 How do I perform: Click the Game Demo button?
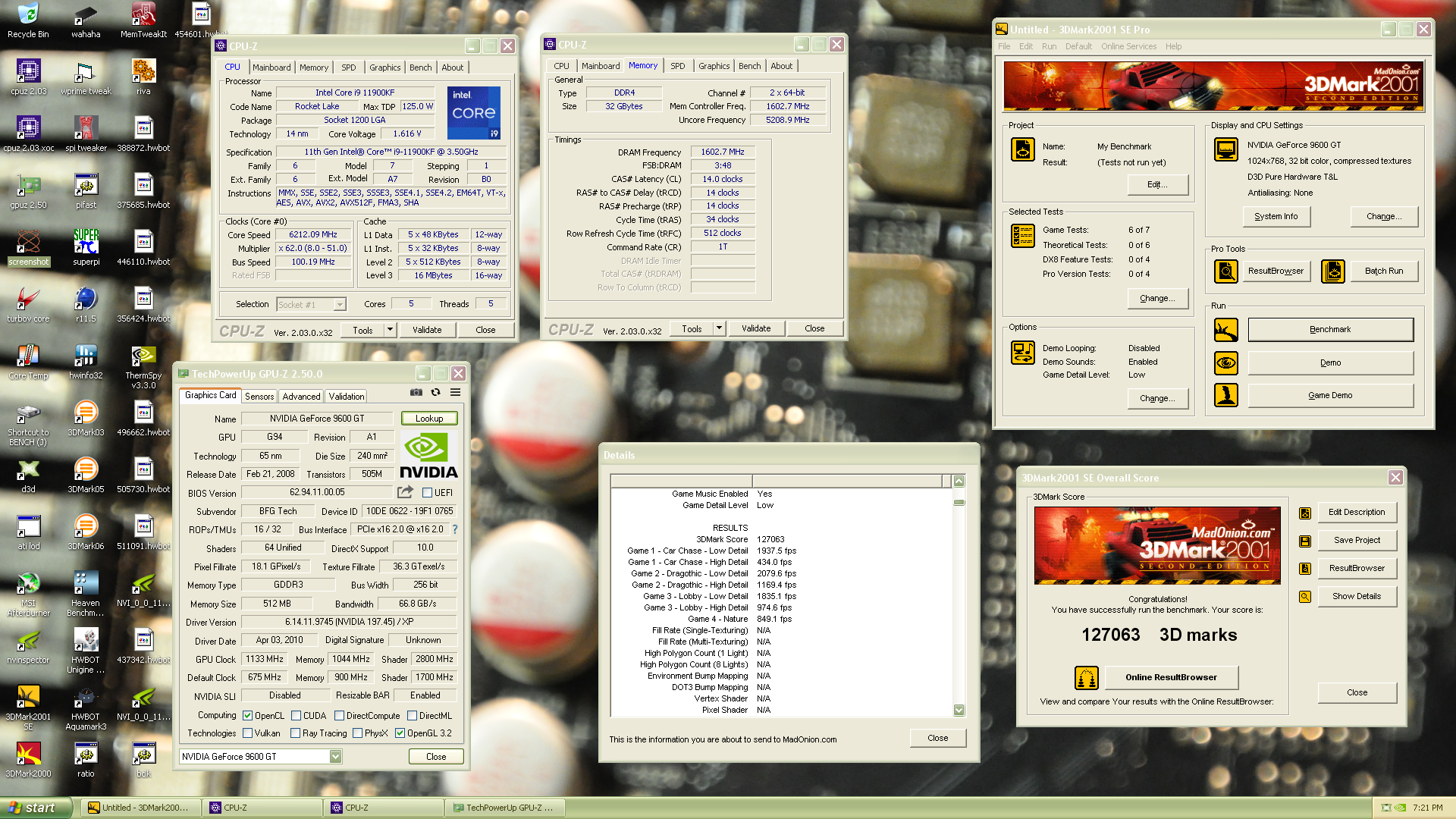tap(1330, 395)
